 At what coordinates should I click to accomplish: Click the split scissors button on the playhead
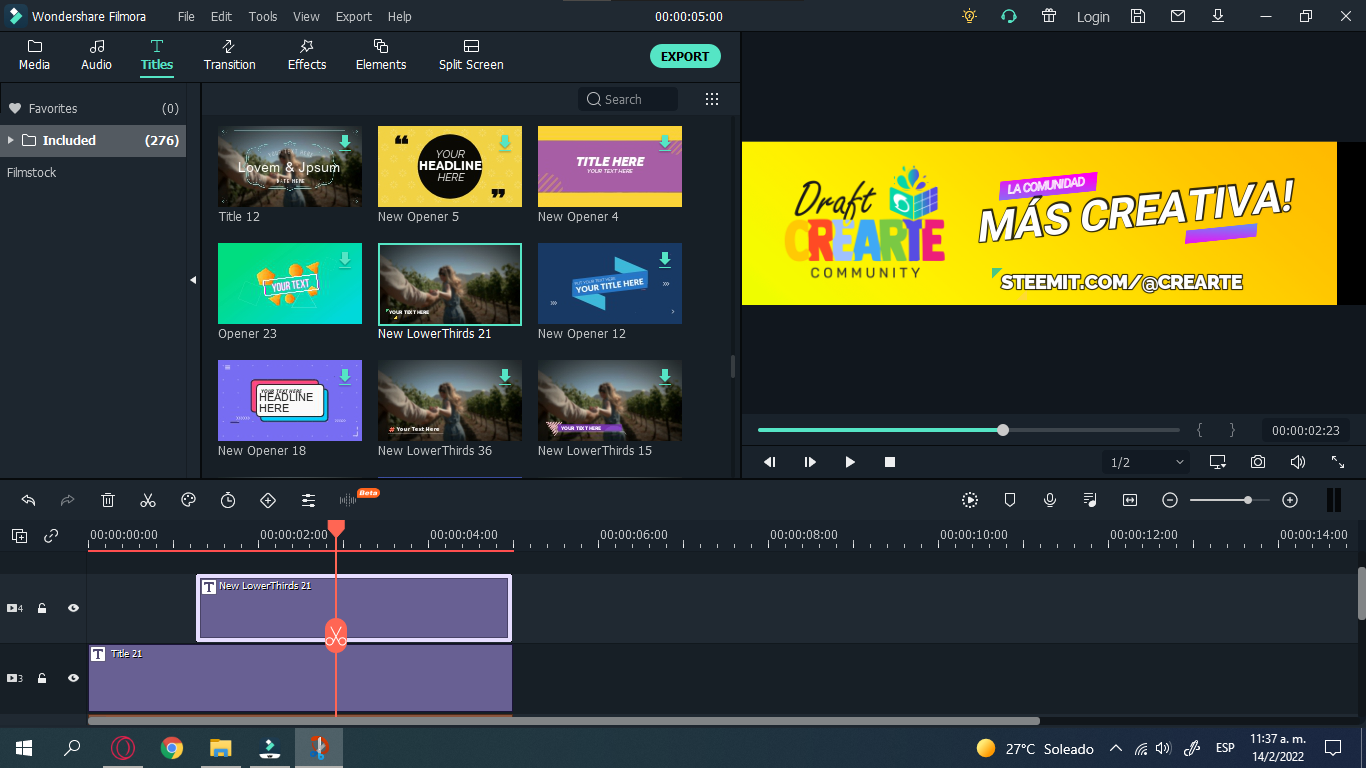(x=336, y=635)
